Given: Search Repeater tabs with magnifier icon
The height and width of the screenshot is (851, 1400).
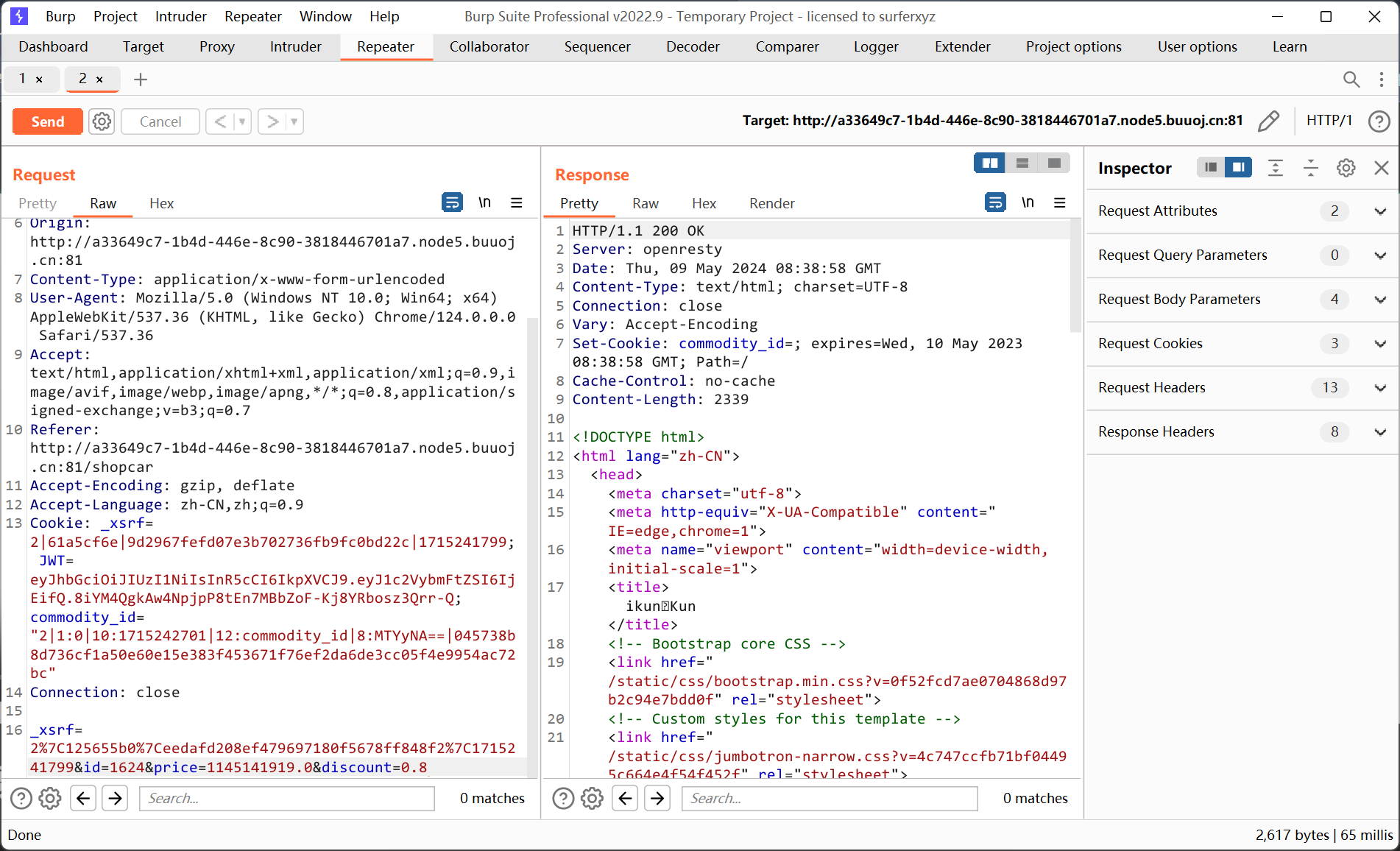Looking at the screenshot, I should pyautogui.click(x=1351, y=79).
